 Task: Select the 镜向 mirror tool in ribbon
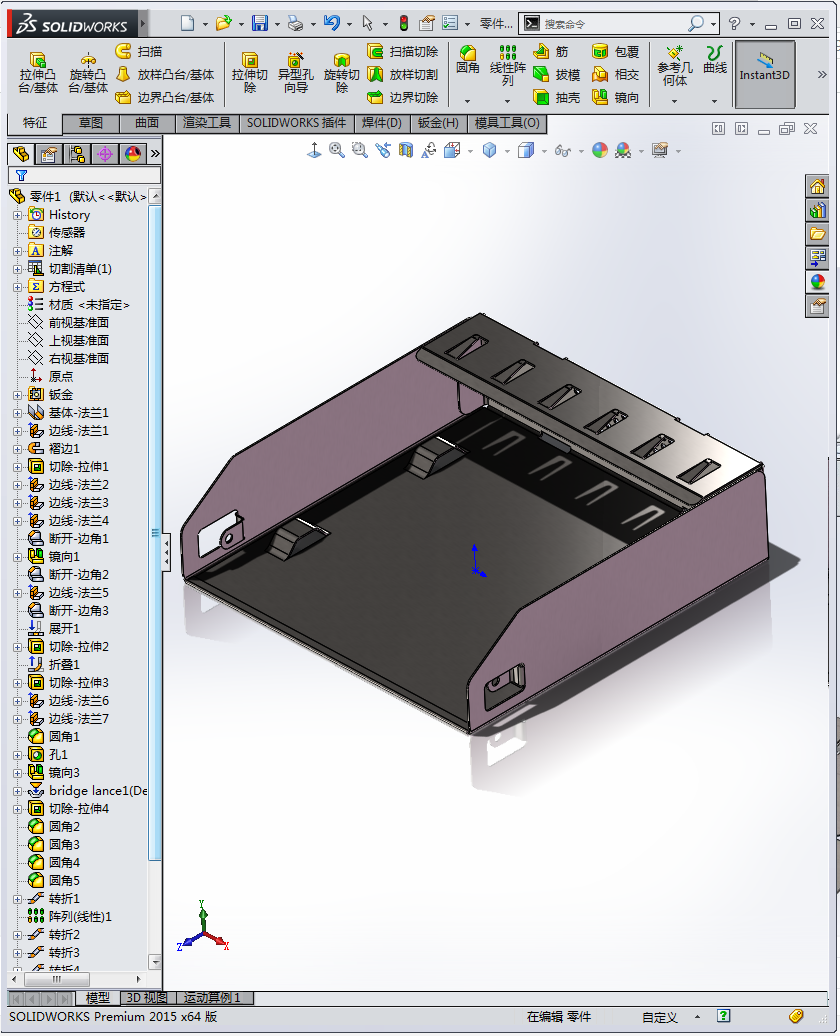[615, 98]
